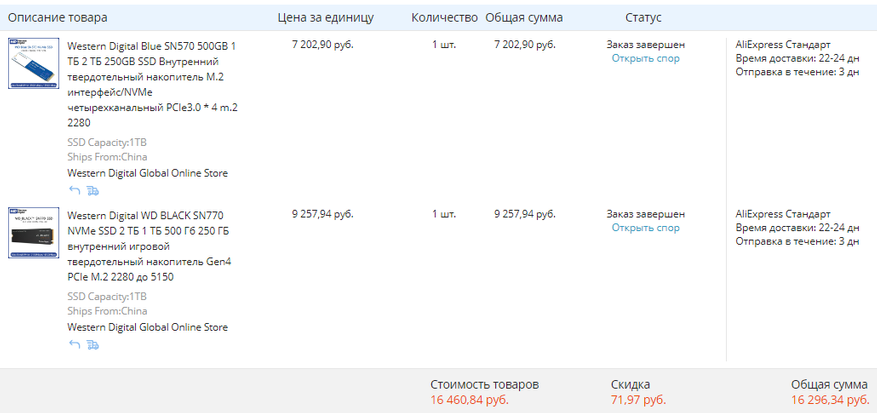Viewport: 877px width, 413px height.
Task: Click the "Цена за единицу" column header
Action: click(326, 18)
